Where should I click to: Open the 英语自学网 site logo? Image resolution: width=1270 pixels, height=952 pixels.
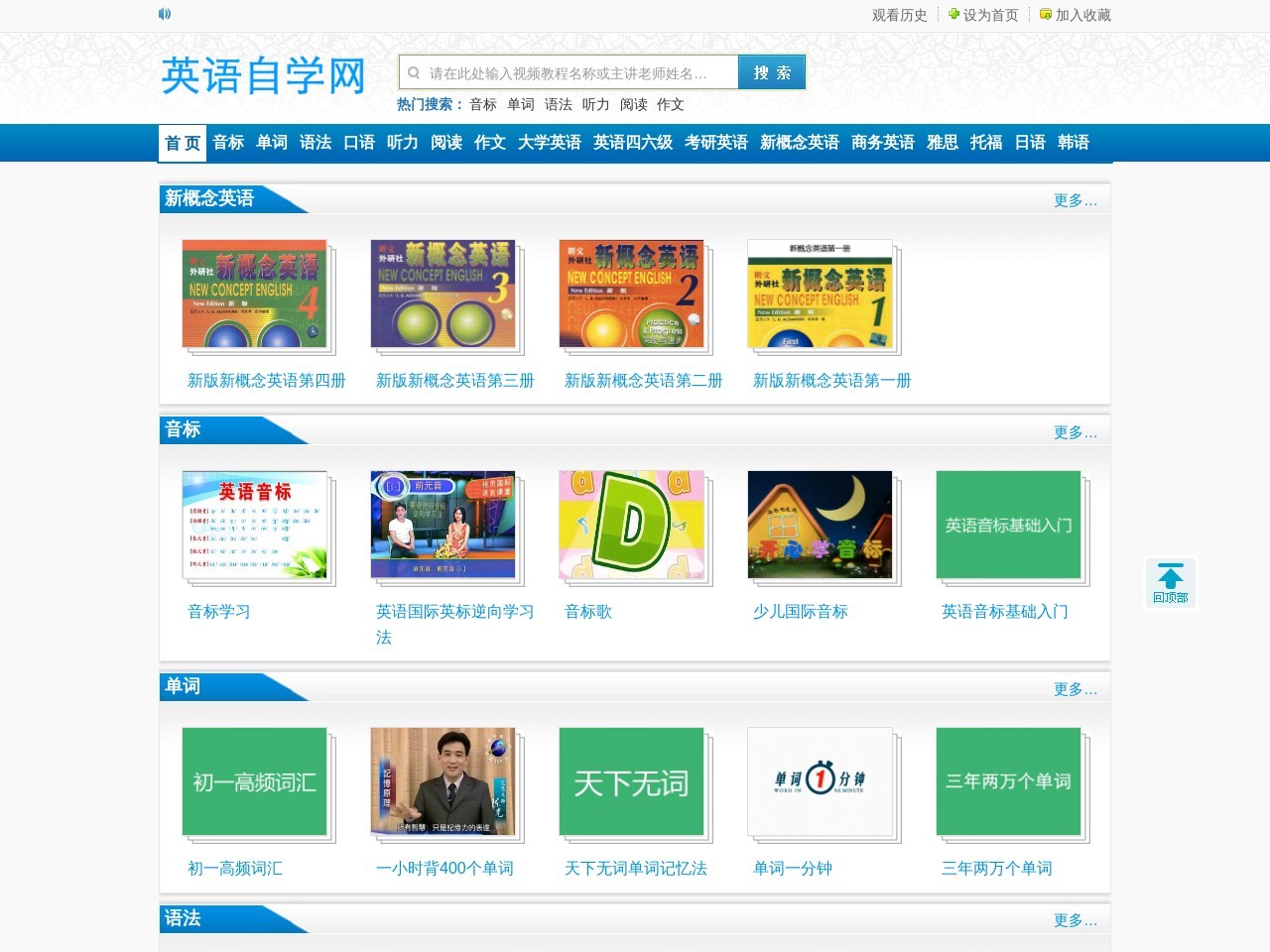pos(264,75)
